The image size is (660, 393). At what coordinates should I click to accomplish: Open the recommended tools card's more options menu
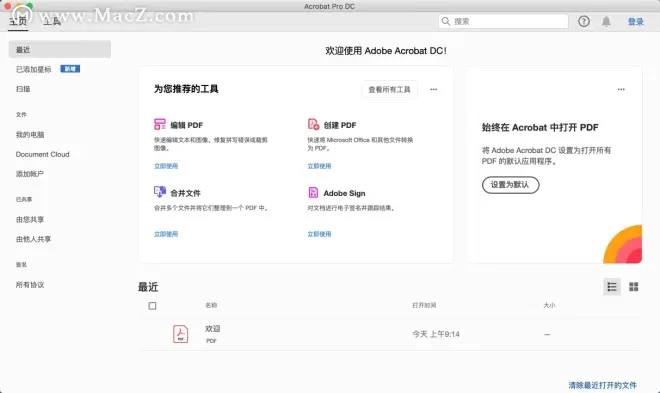click(433, 89)
